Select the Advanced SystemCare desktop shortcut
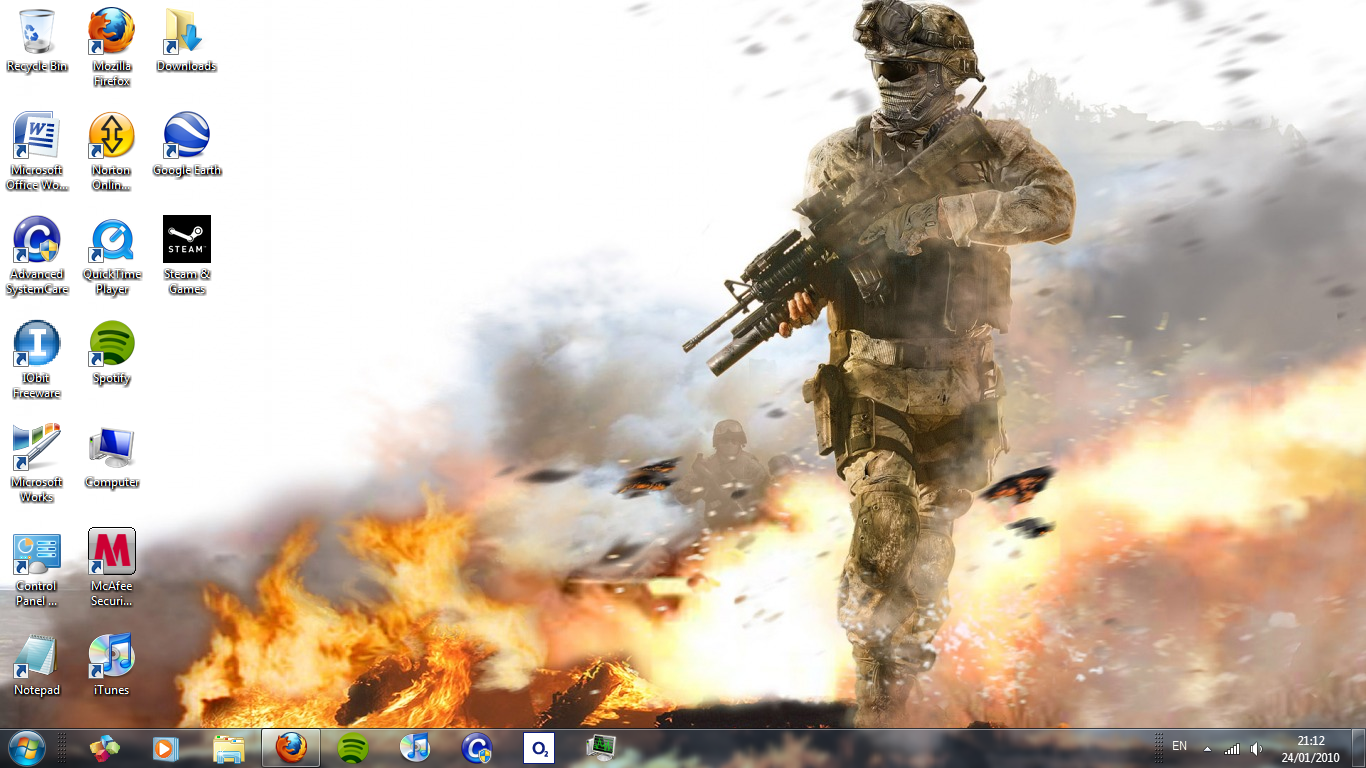1366x768 pixels. point(37,255)
